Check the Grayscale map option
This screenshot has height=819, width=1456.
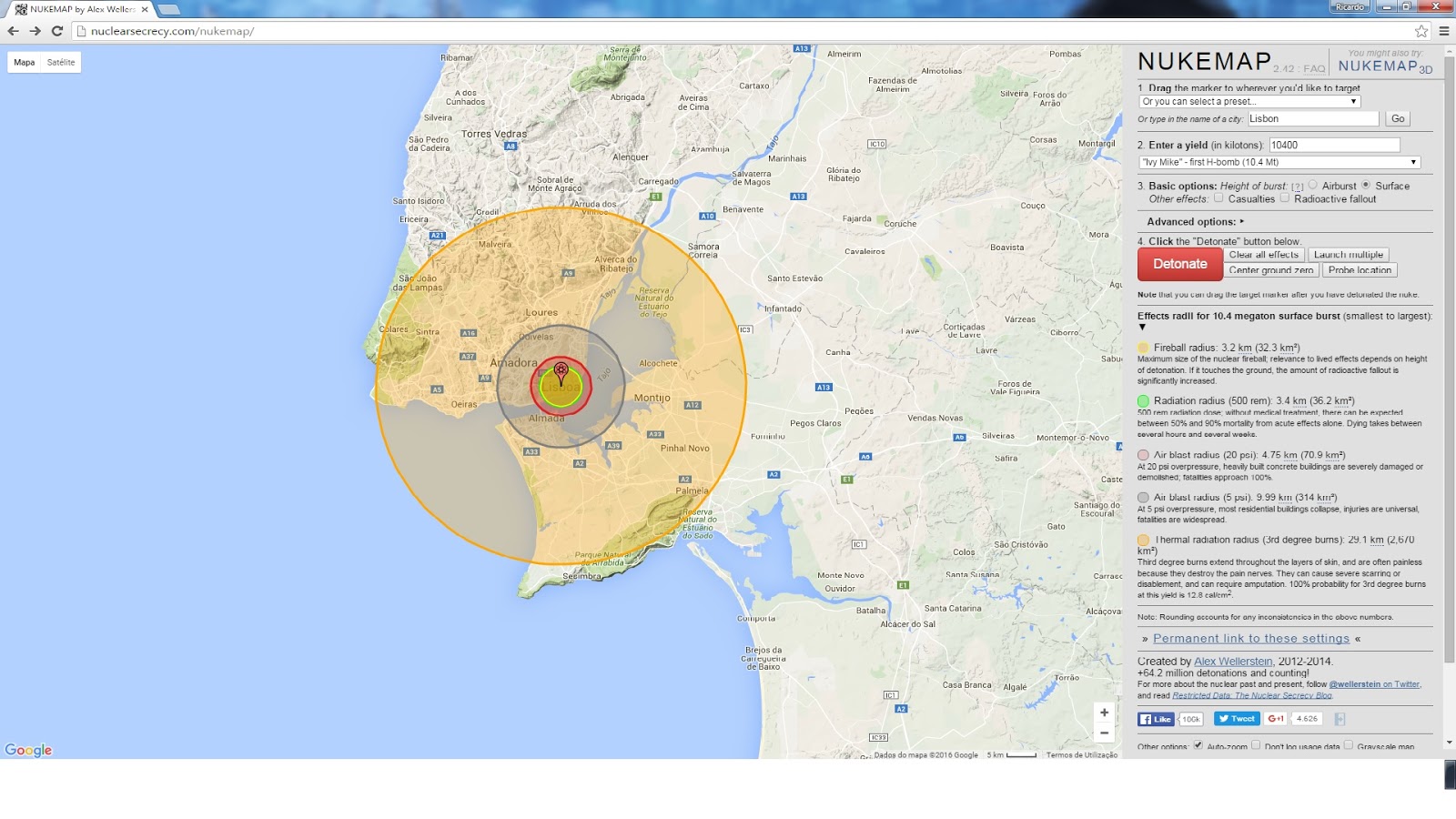click(x=1349, y=745)
